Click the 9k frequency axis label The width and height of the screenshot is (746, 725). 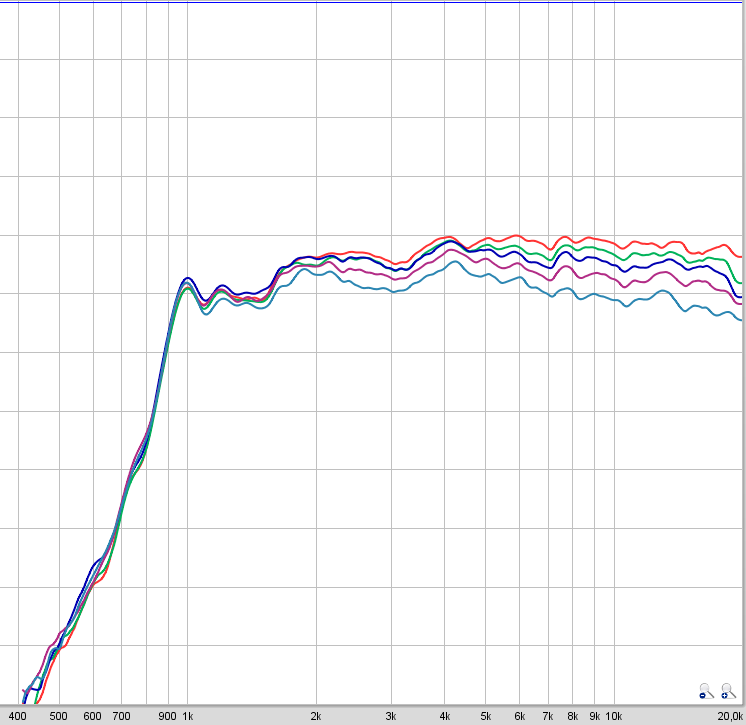click(x=595, y=716)
